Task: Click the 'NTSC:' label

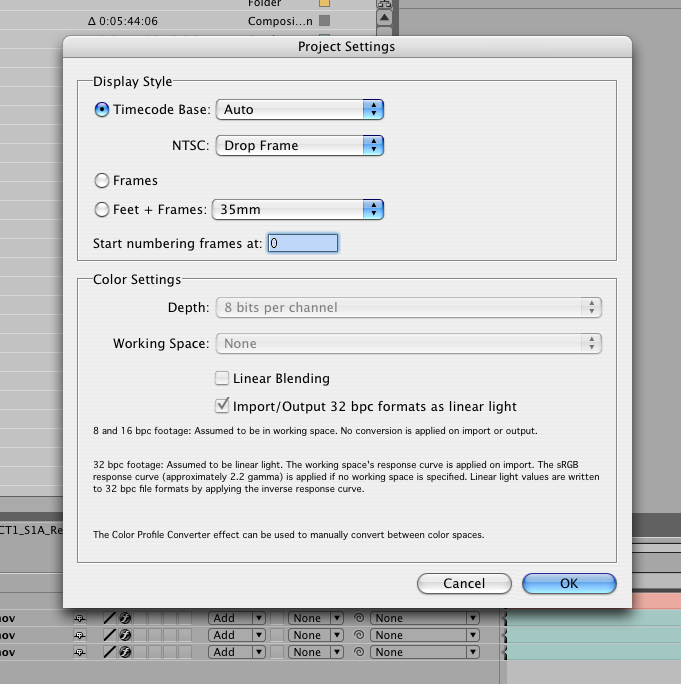Action: pyautogui.click(x=191, y=145)
